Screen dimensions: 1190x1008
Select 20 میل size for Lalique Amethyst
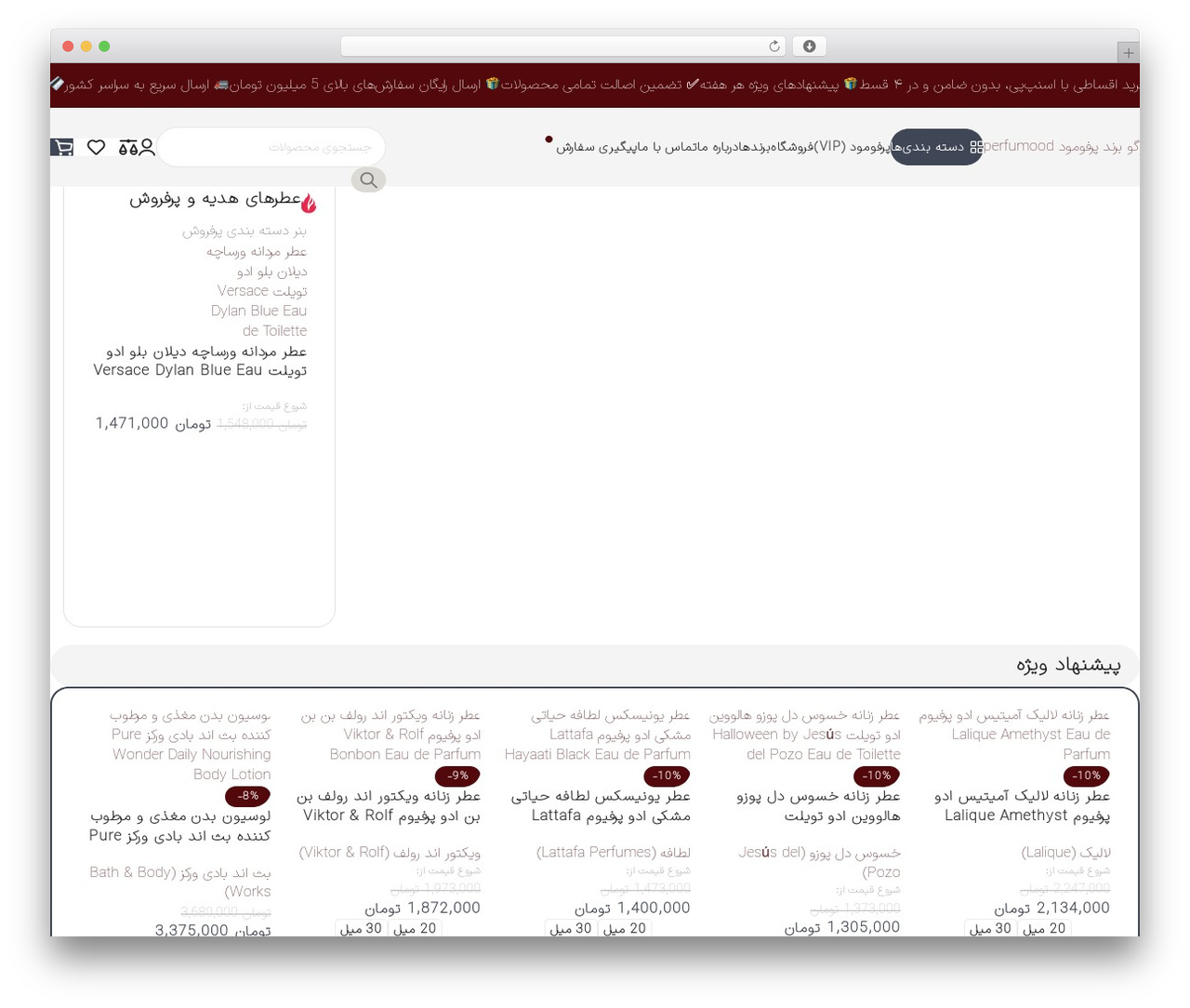click(x=1044, y=928)
